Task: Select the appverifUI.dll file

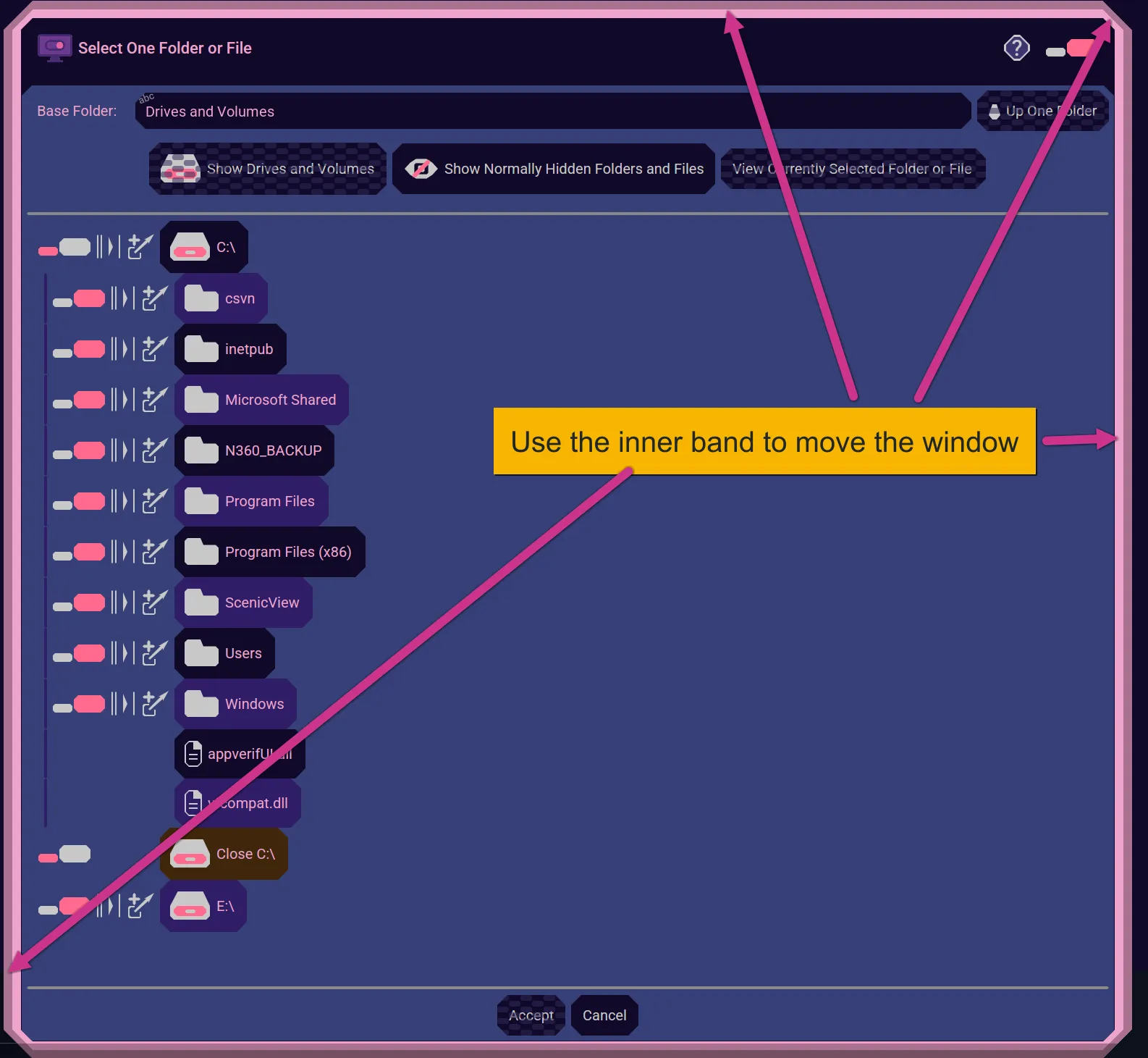Action: pos(240,754)
